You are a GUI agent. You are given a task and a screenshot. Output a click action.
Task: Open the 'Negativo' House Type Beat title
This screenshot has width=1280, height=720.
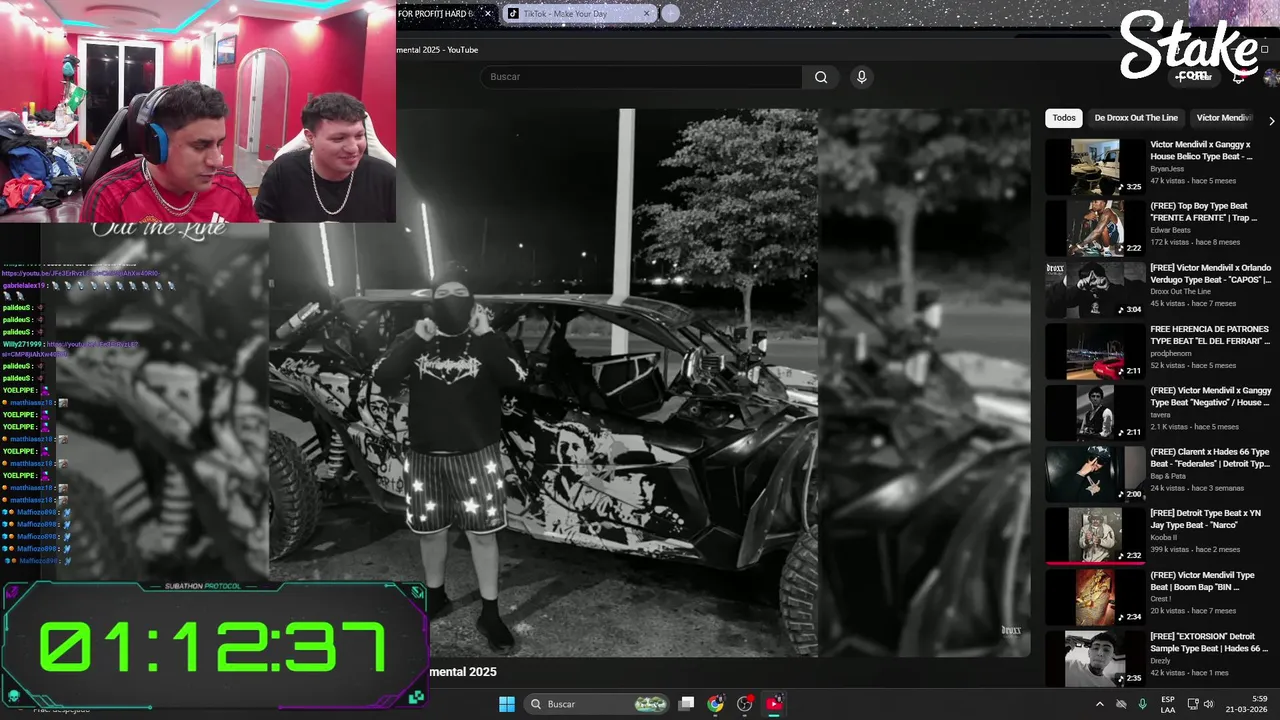tap(1211, 397)
